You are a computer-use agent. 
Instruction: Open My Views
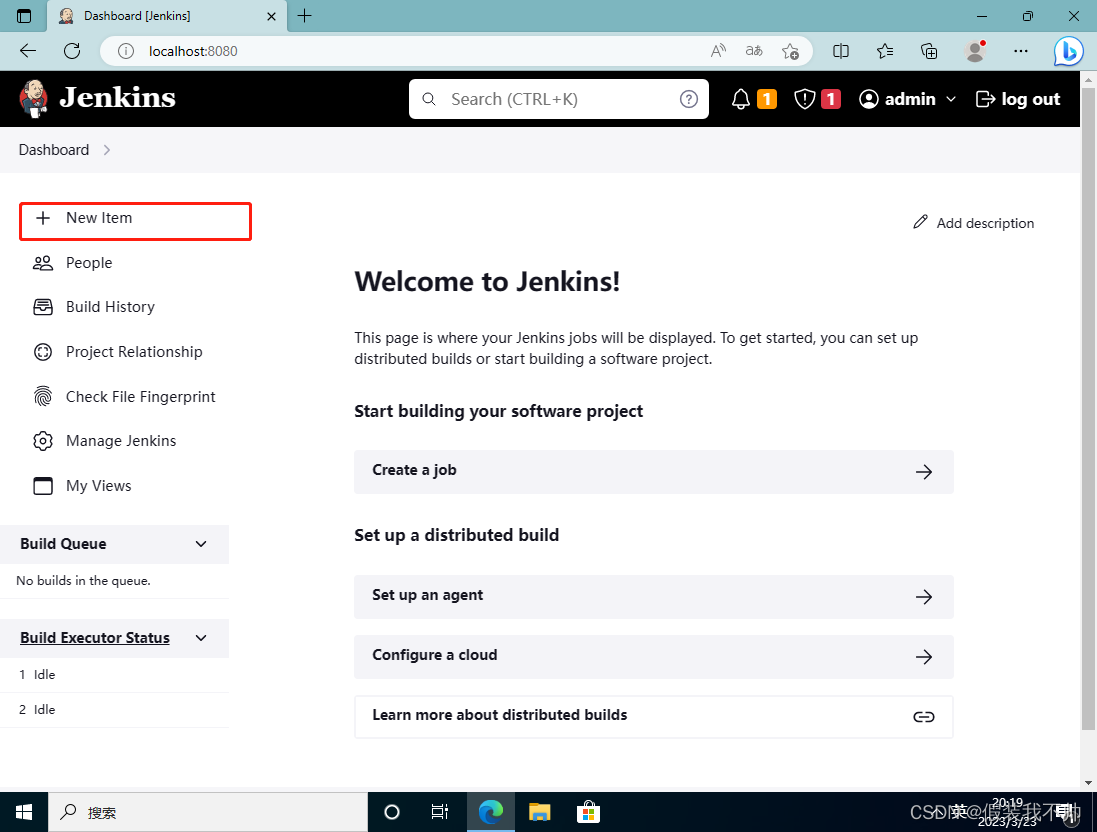pos(99,486)
